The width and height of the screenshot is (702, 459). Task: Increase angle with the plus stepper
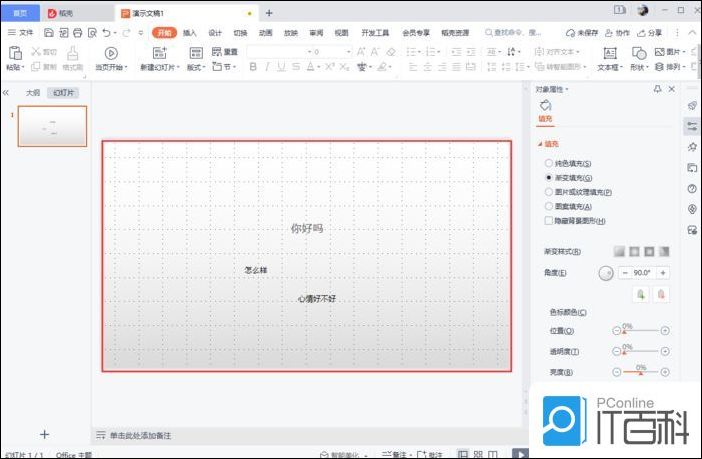tap(662, 272)
